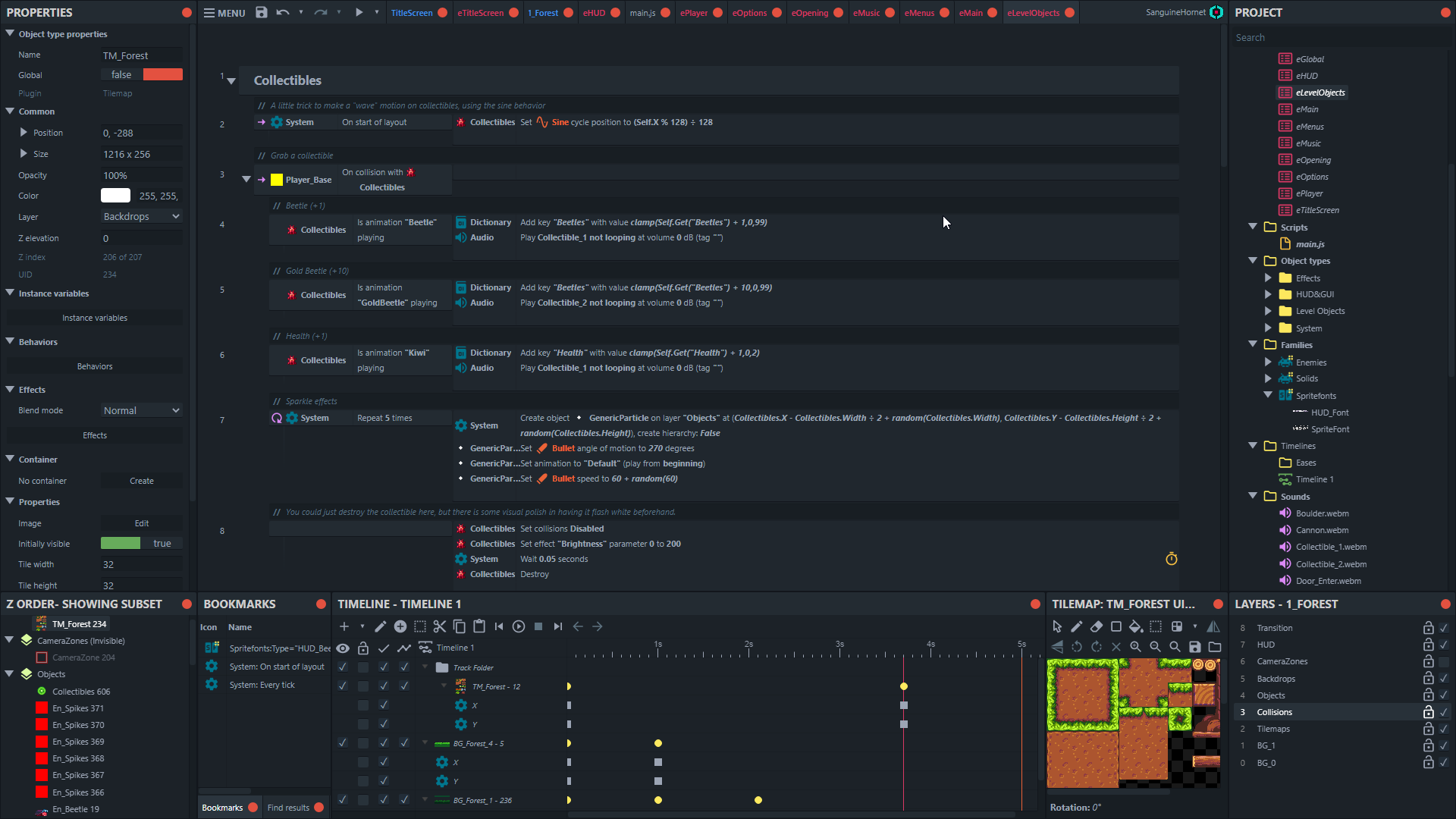Select the tilemap pencil draw tool
This screenshot has height=819, width=1456.
pyautogui.click(x=1077, y=626)
